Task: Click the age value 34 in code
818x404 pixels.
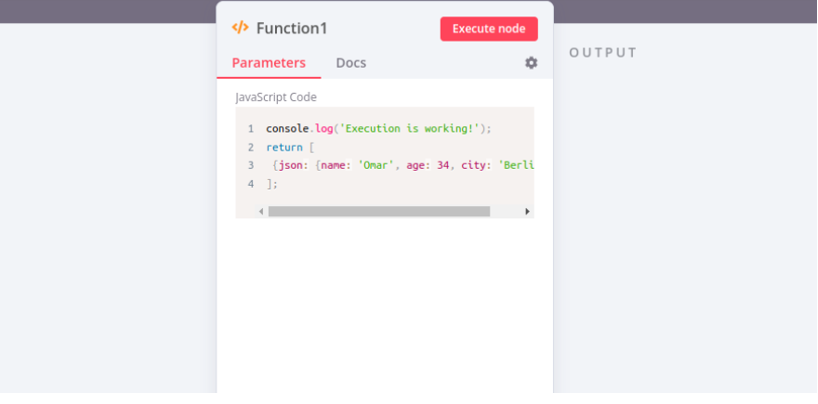Action: [x=443, y=165]
